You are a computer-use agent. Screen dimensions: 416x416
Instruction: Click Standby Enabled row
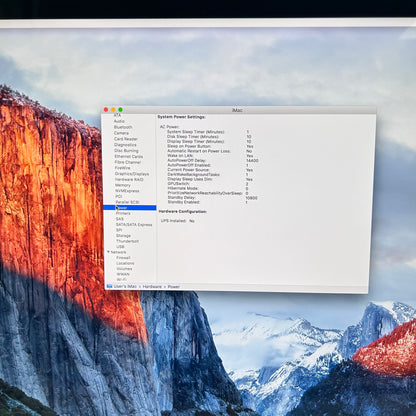(207, 202)
